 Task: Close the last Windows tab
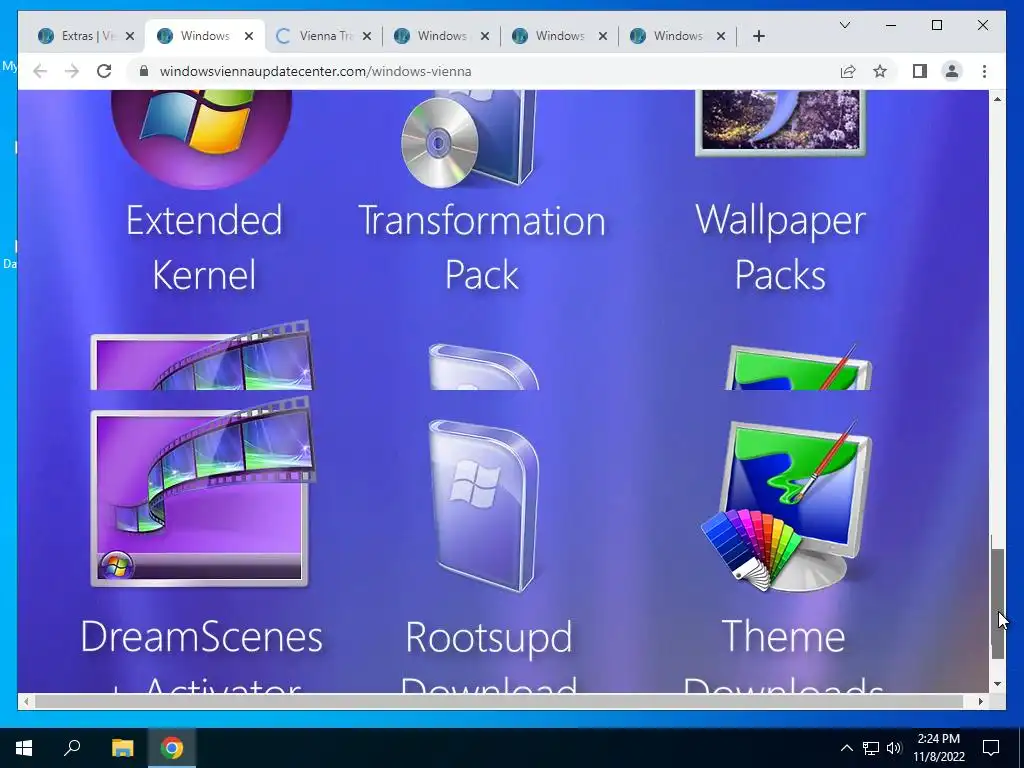pyautogui.click(x=721, y=37)
